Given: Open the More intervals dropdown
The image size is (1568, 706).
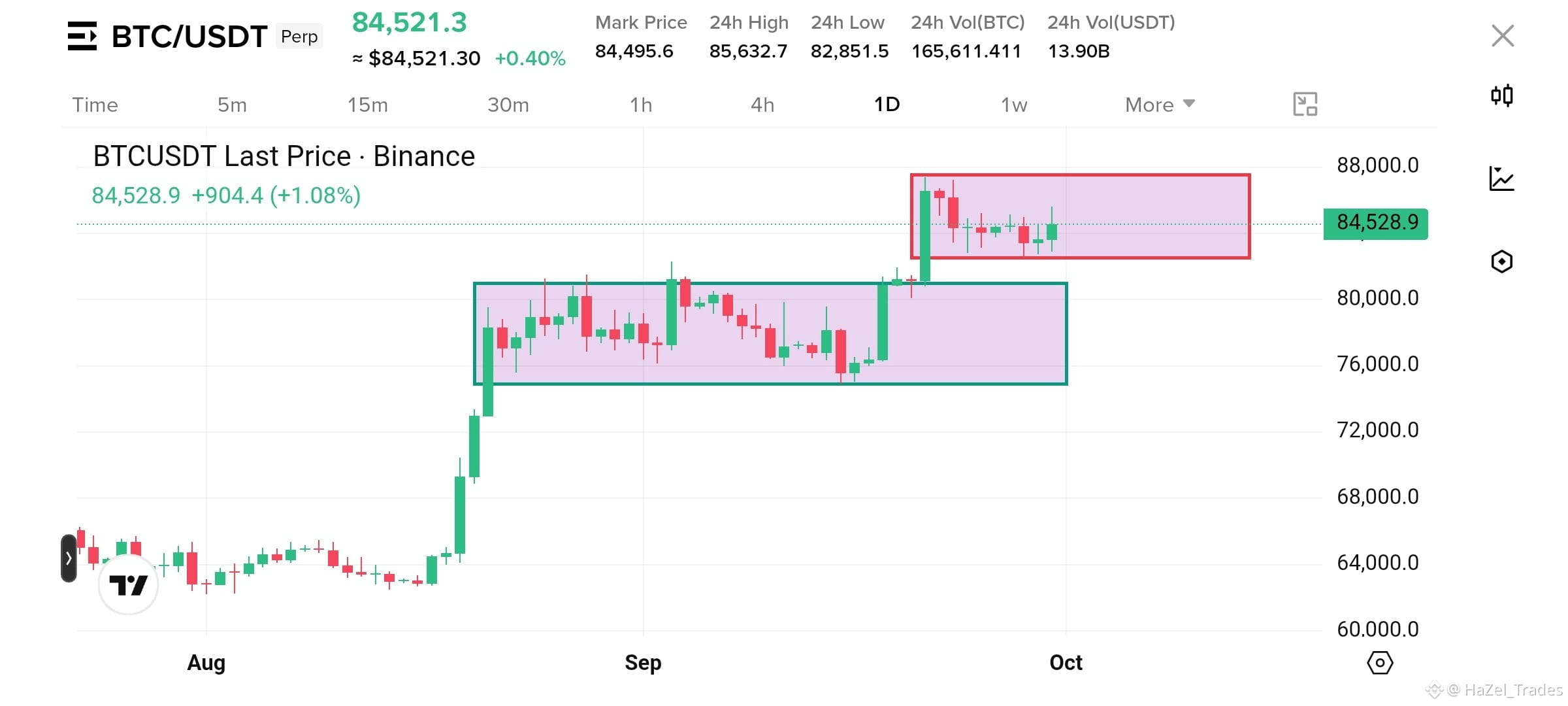Looking at the screenshot, I should pos(1160,105).
